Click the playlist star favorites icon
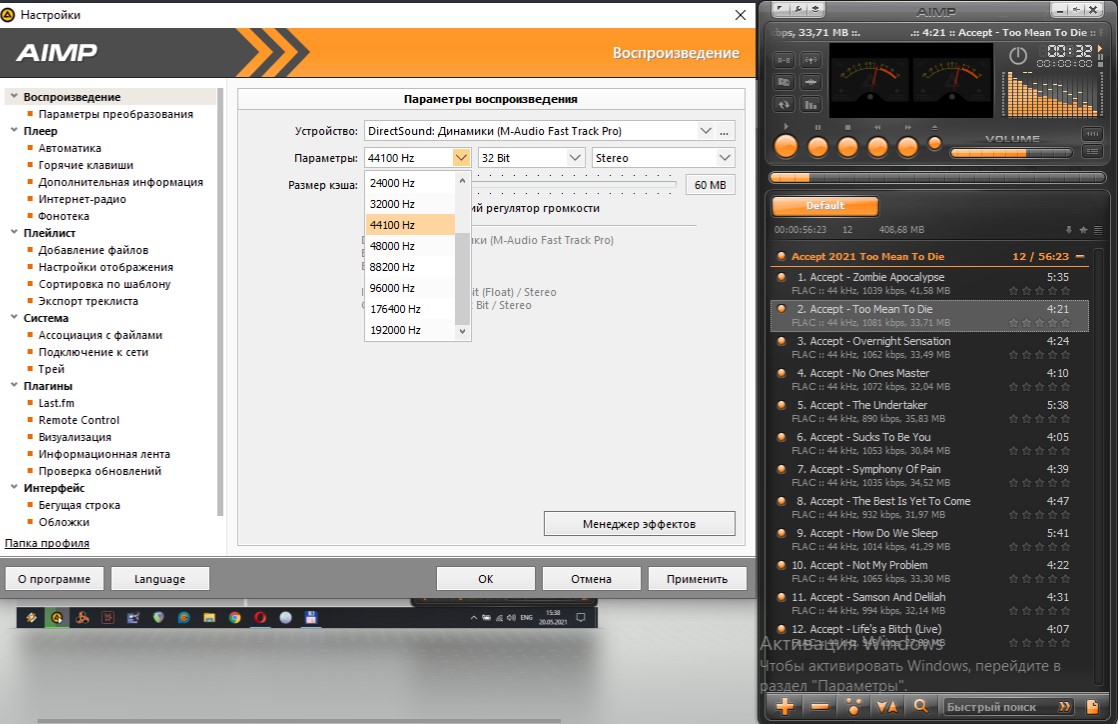The width and height of the screenshot is (1118, 724). [x=1083, y=230]
